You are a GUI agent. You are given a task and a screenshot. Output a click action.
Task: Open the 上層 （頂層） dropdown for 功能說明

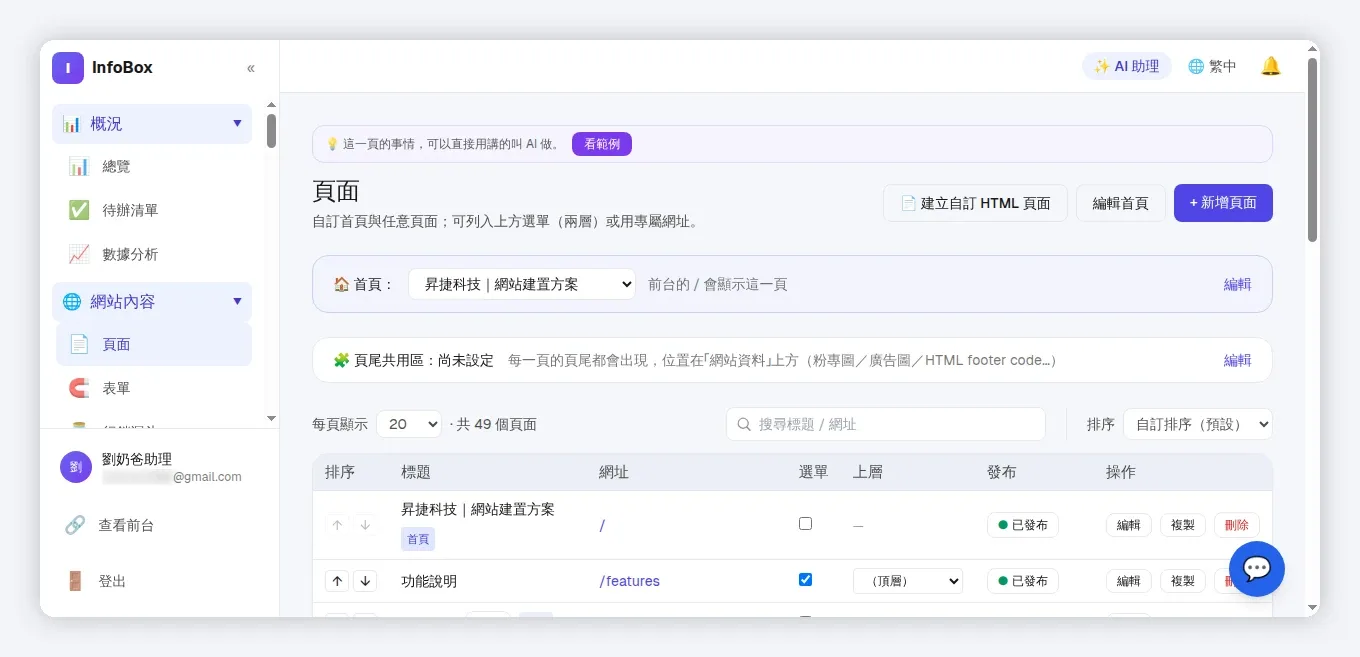coord(908,581)
